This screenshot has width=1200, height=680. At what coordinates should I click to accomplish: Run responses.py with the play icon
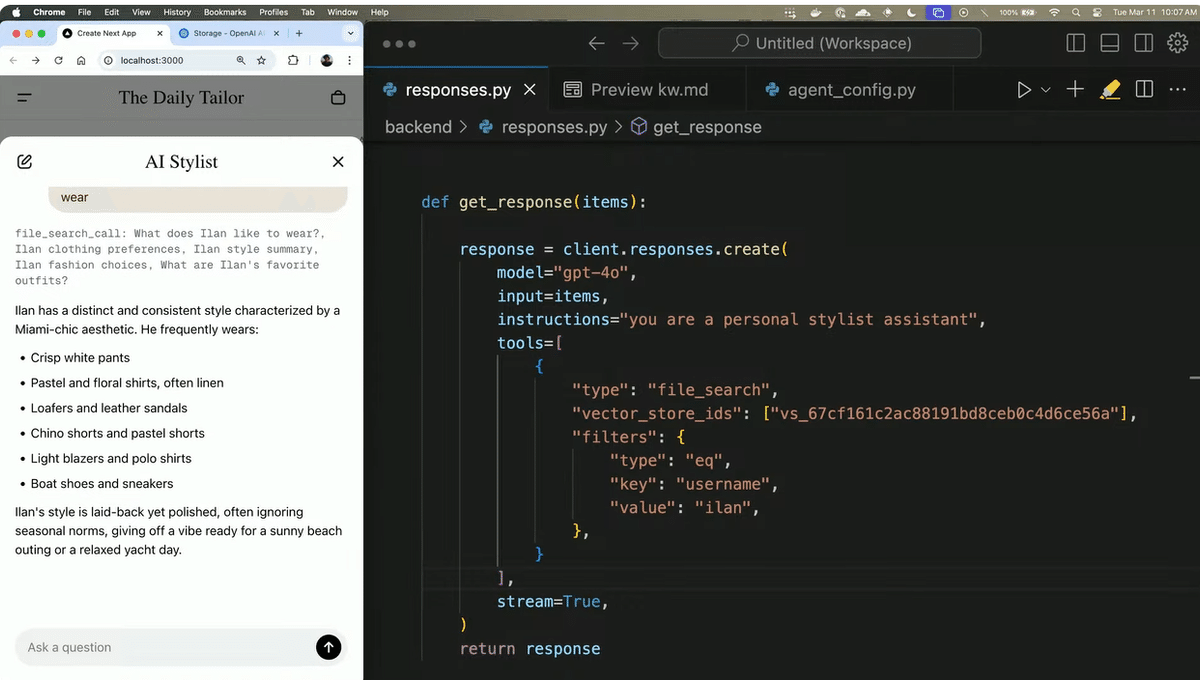pos(1022,89)
